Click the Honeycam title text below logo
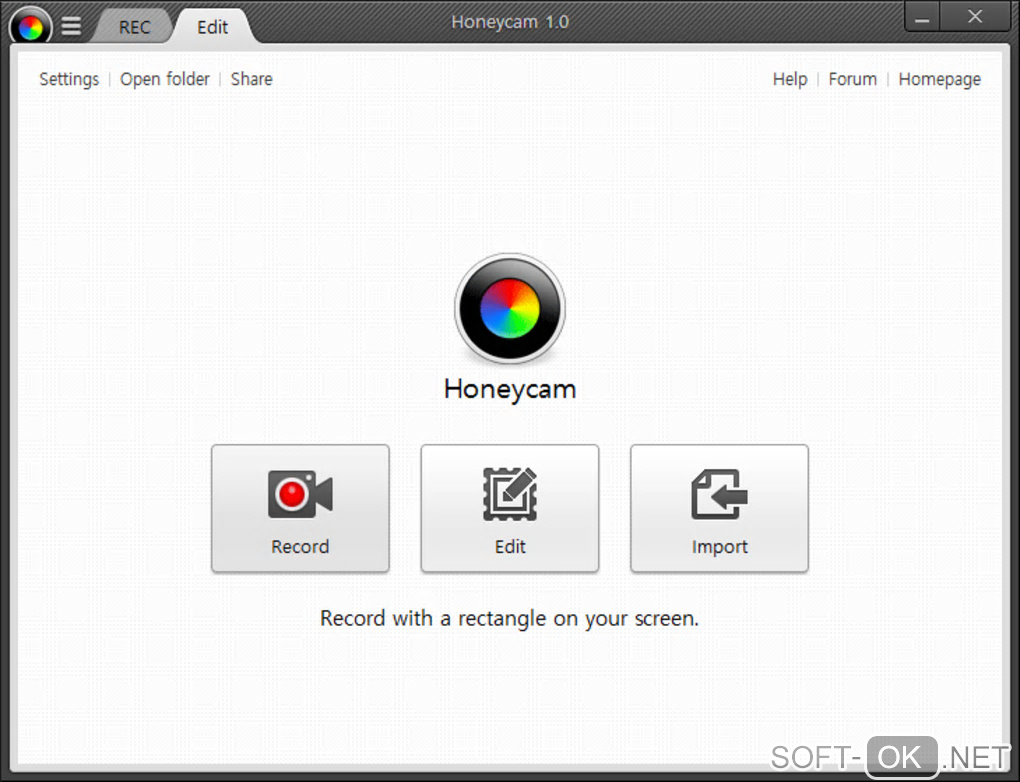The width and height of the screenshot is (1020, 782). click(510, 390)
